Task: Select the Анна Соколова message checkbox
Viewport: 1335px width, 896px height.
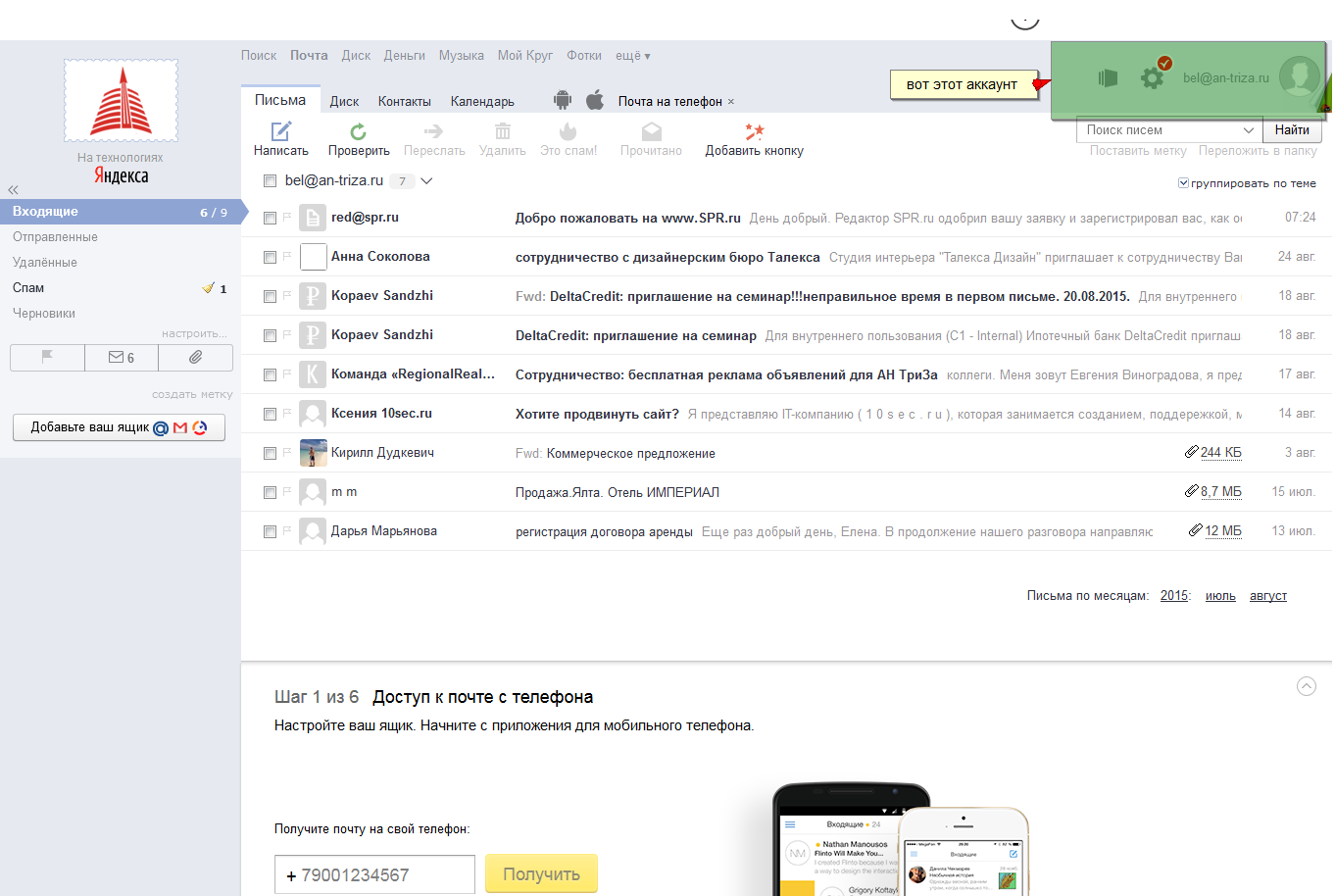Action: pyautogui.click(x=270, y=257)
